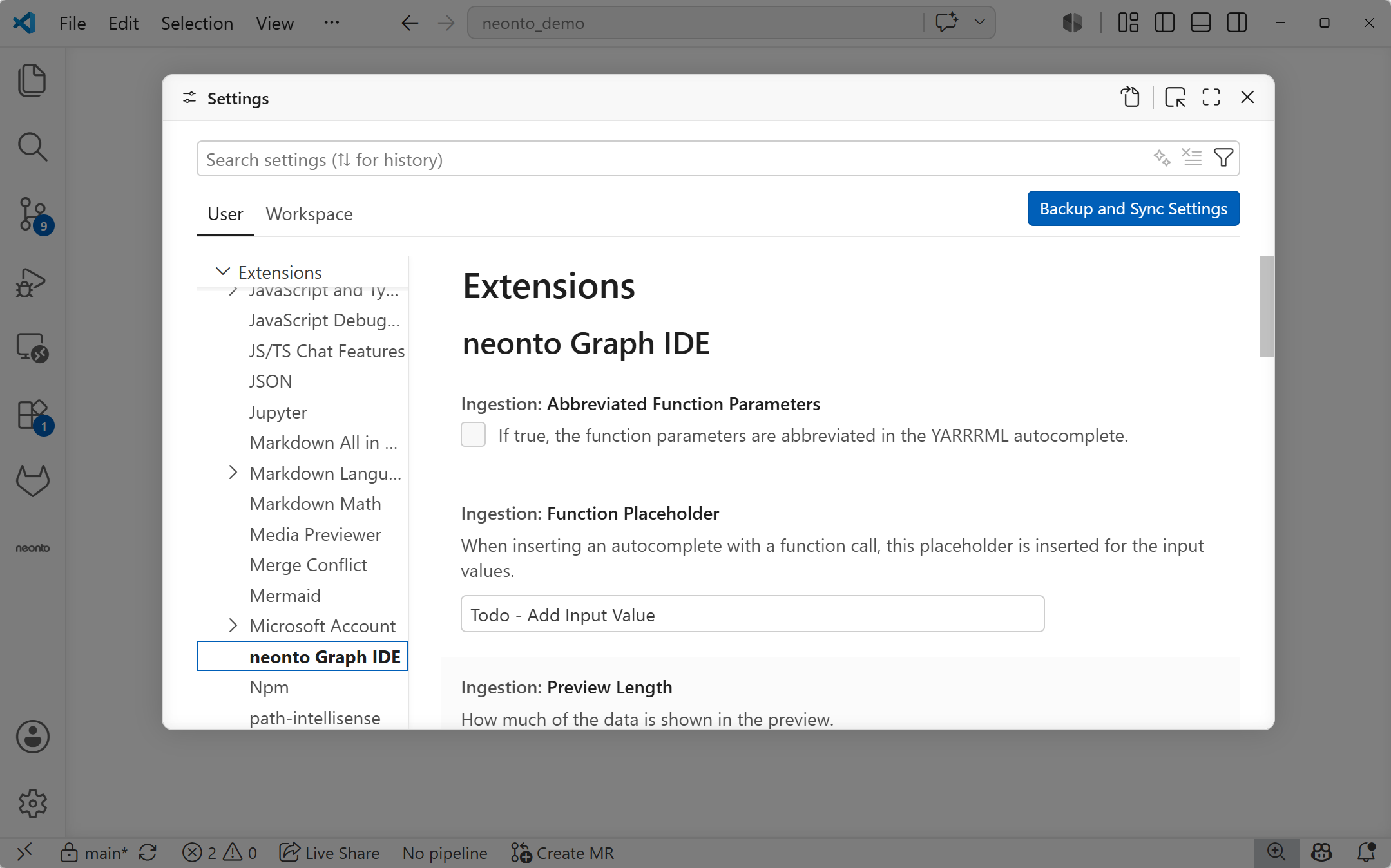The width and height of the screenshot is (1391, 868).
Task: Click the AI search sparkle icon in search box
Action: coord(1162,158)
